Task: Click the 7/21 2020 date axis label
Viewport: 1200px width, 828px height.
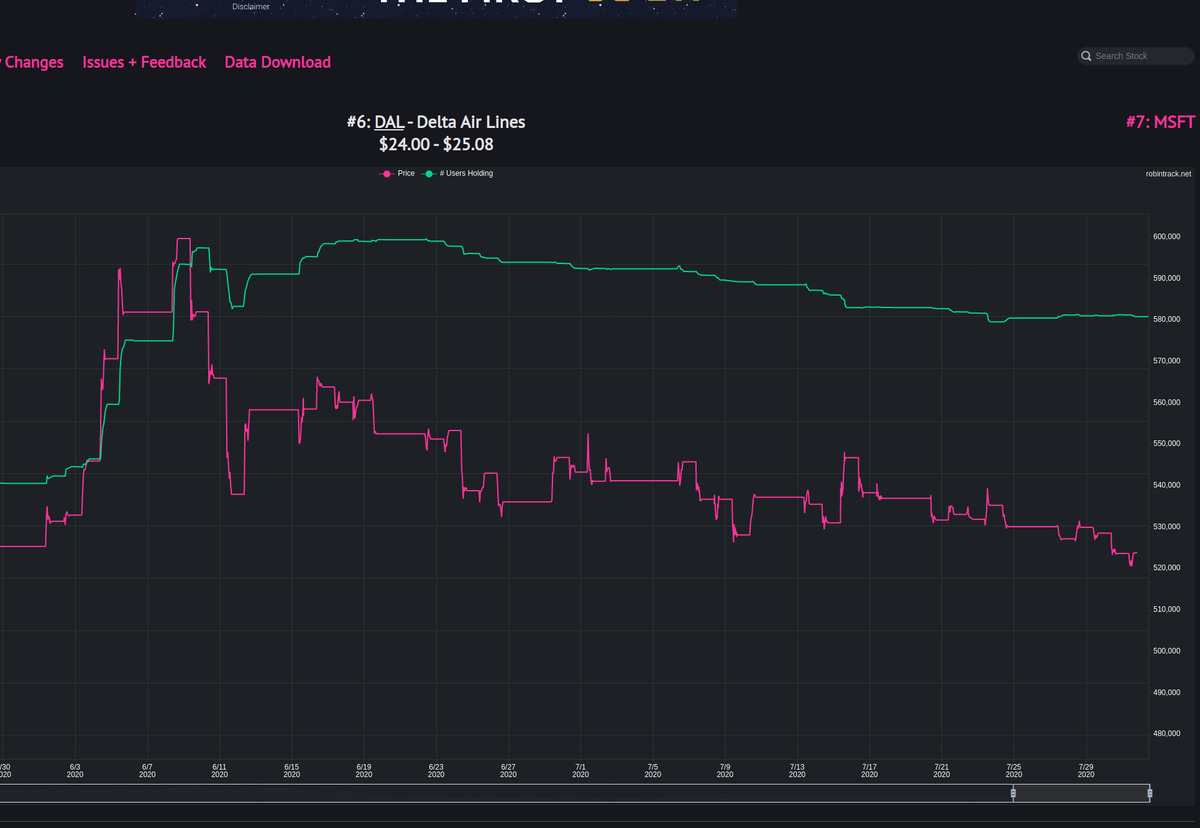Action: 941,770
